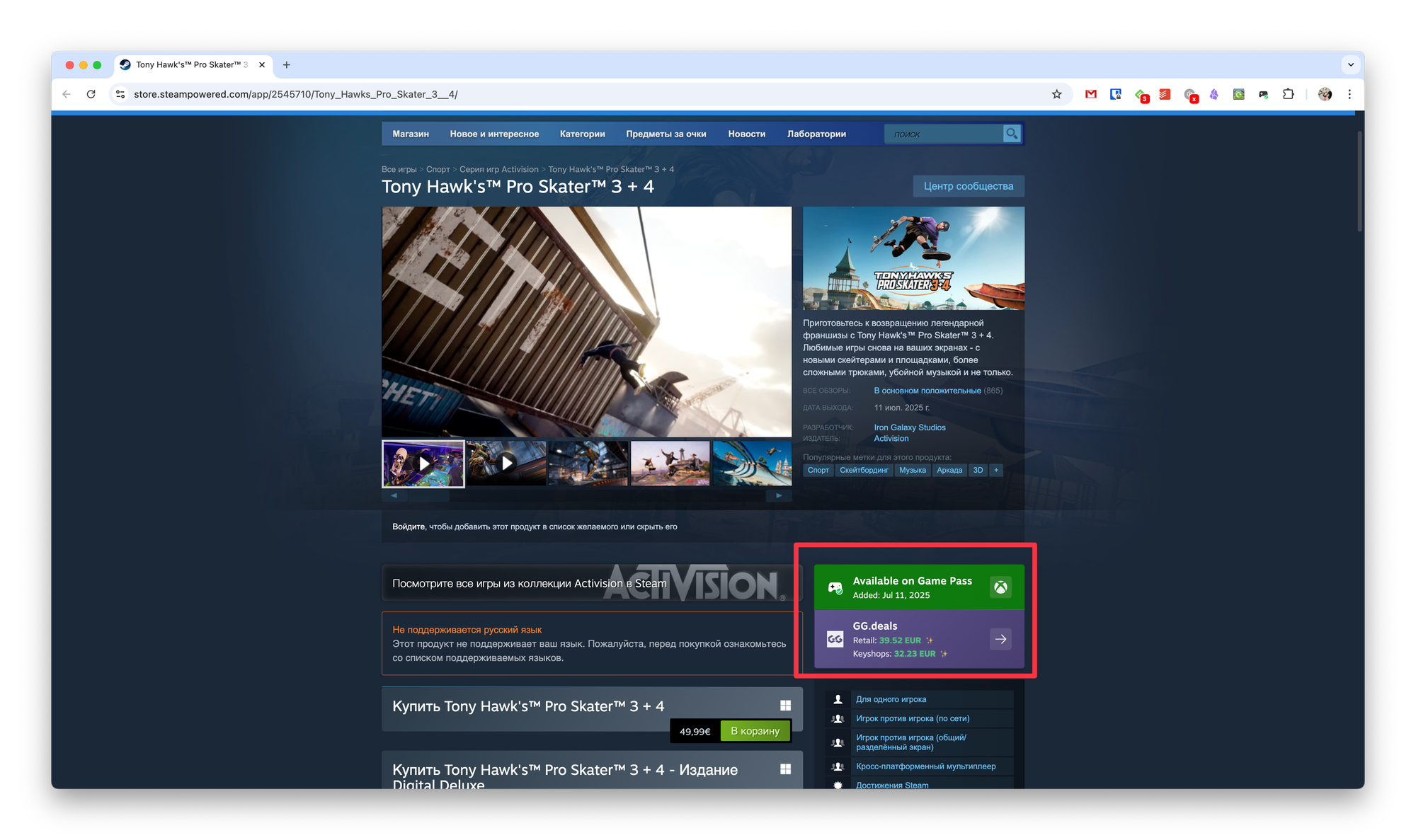Viewport: 1416px width, 840px height.
Task: Bookmark page with the star icon
Action: (1056, 94)
